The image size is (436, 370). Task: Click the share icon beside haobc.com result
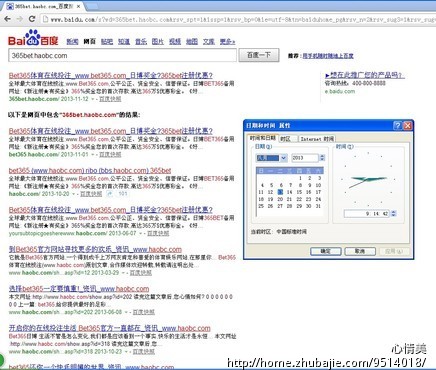[109, 194]
